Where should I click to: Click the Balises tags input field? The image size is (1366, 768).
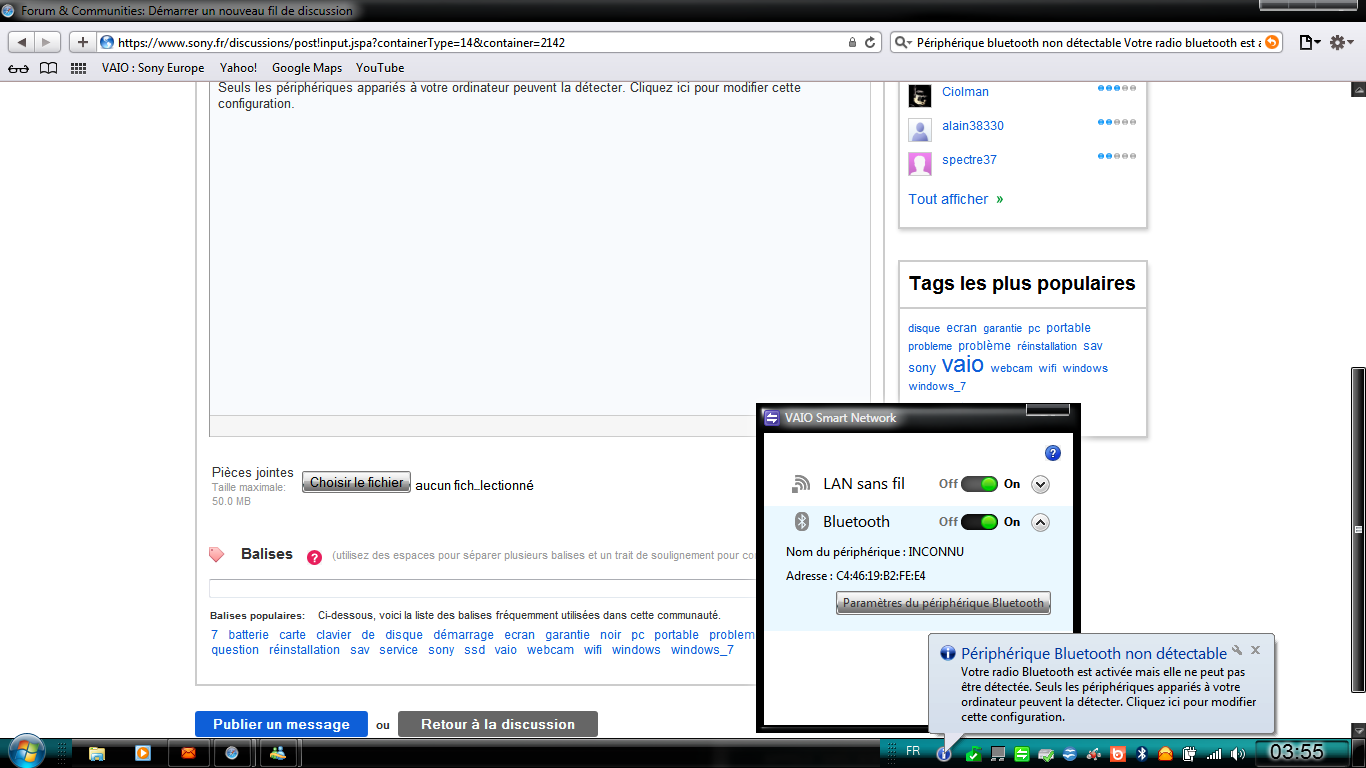(x=482, y=588)
